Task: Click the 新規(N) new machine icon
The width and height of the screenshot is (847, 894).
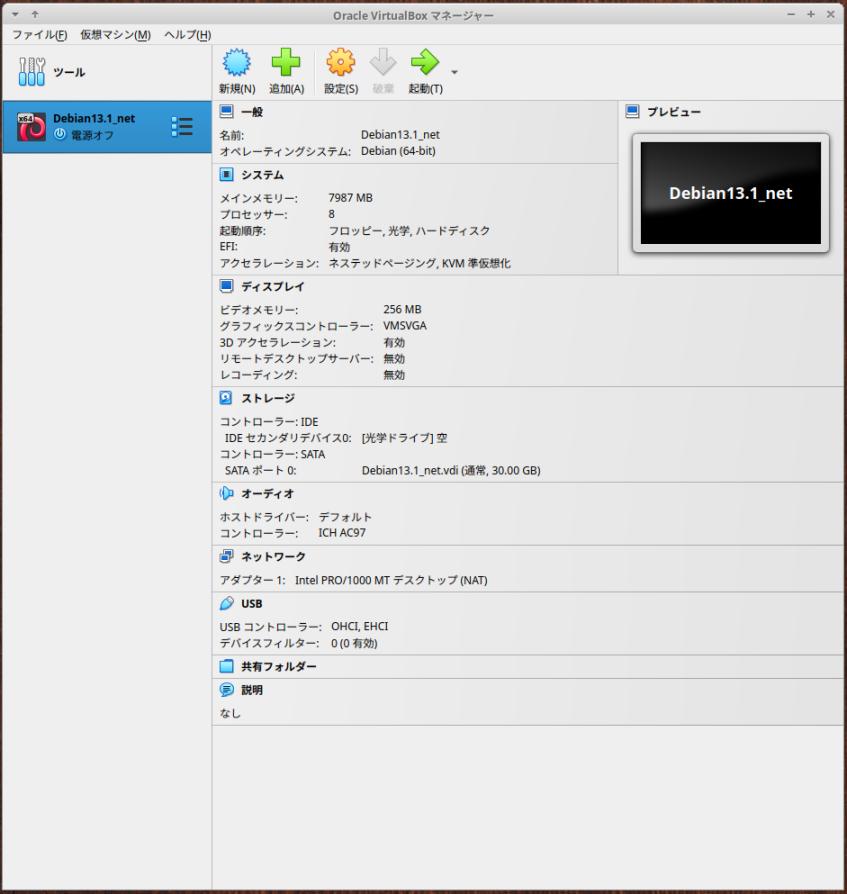Action: pyautogui.click(x=237, y=62)
